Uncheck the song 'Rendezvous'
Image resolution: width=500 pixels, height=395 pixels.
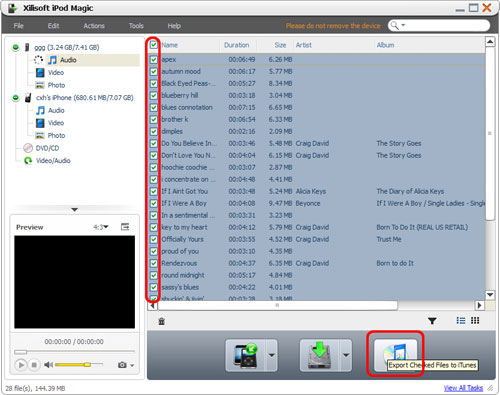153,263
